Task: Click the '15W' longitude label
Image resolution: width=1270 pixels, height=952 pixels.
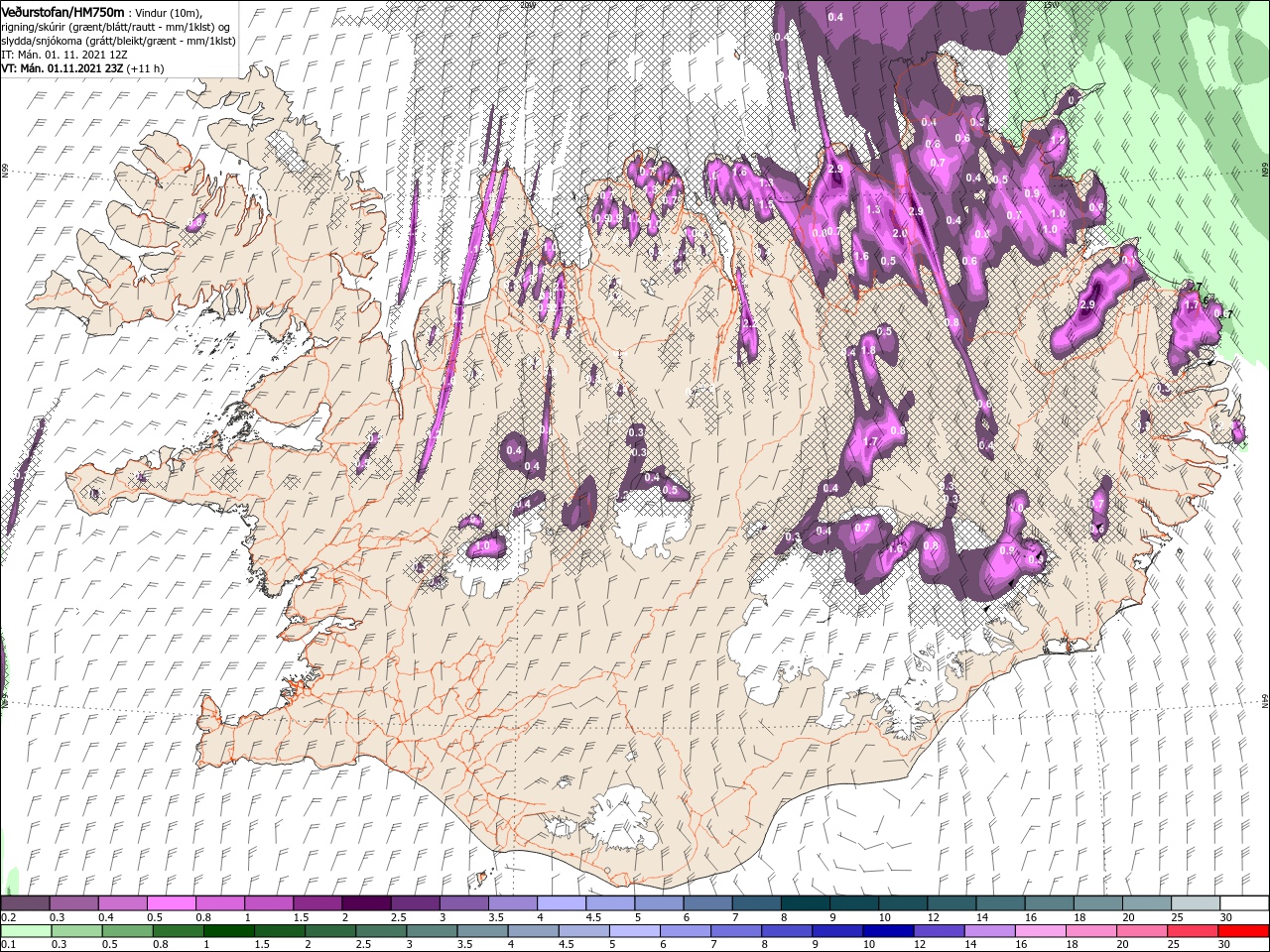Action: [x=1050, y=5]
